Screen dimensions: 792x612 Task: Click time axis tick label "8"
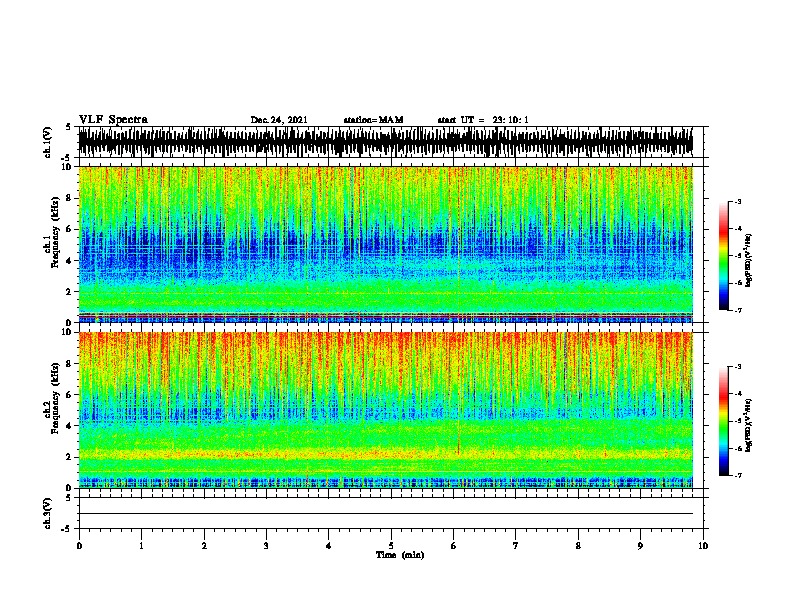(x=578, y=546)
